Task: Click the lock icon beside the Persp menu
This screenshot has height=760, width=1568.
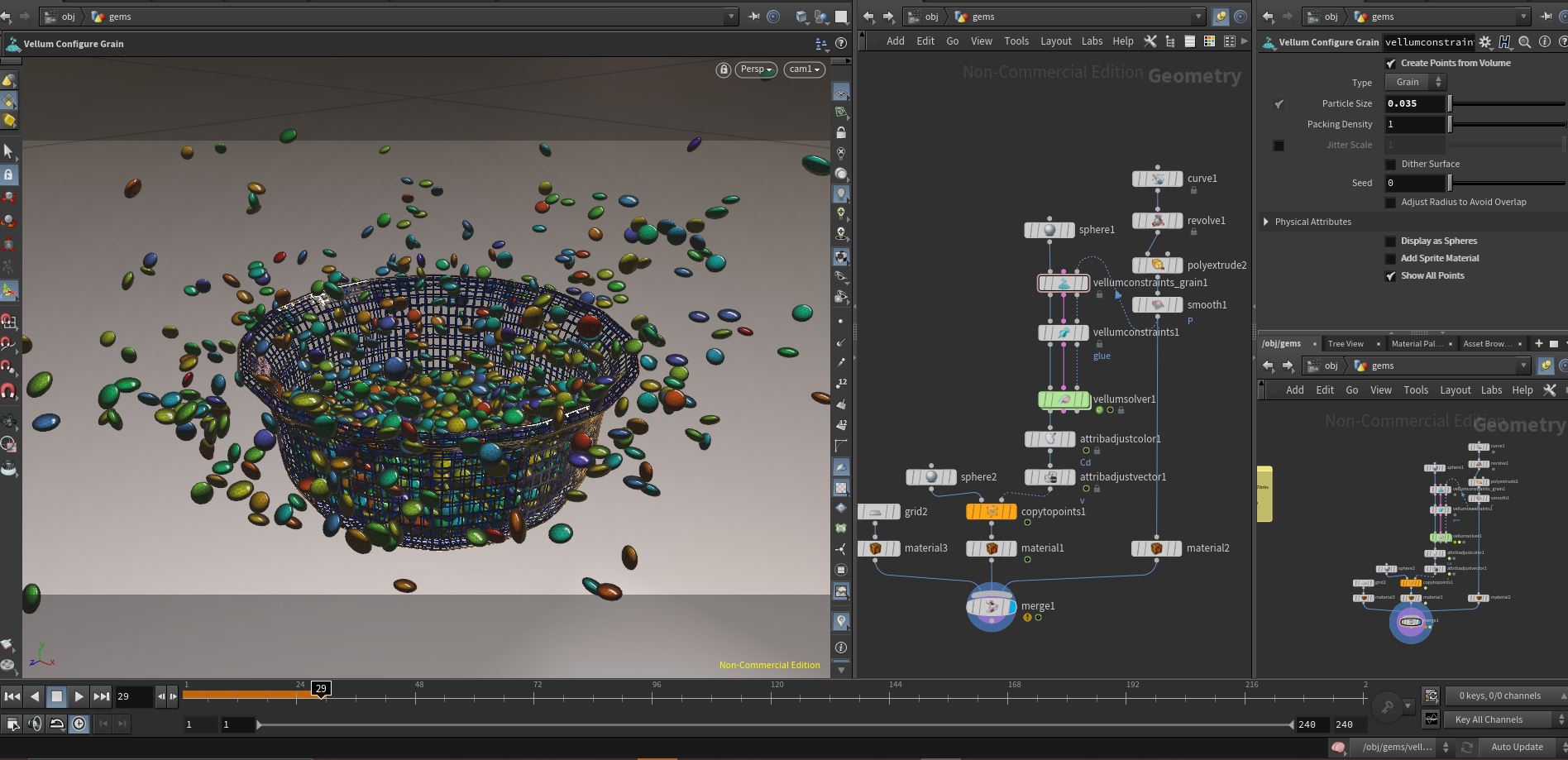Action: coord(724,69)
